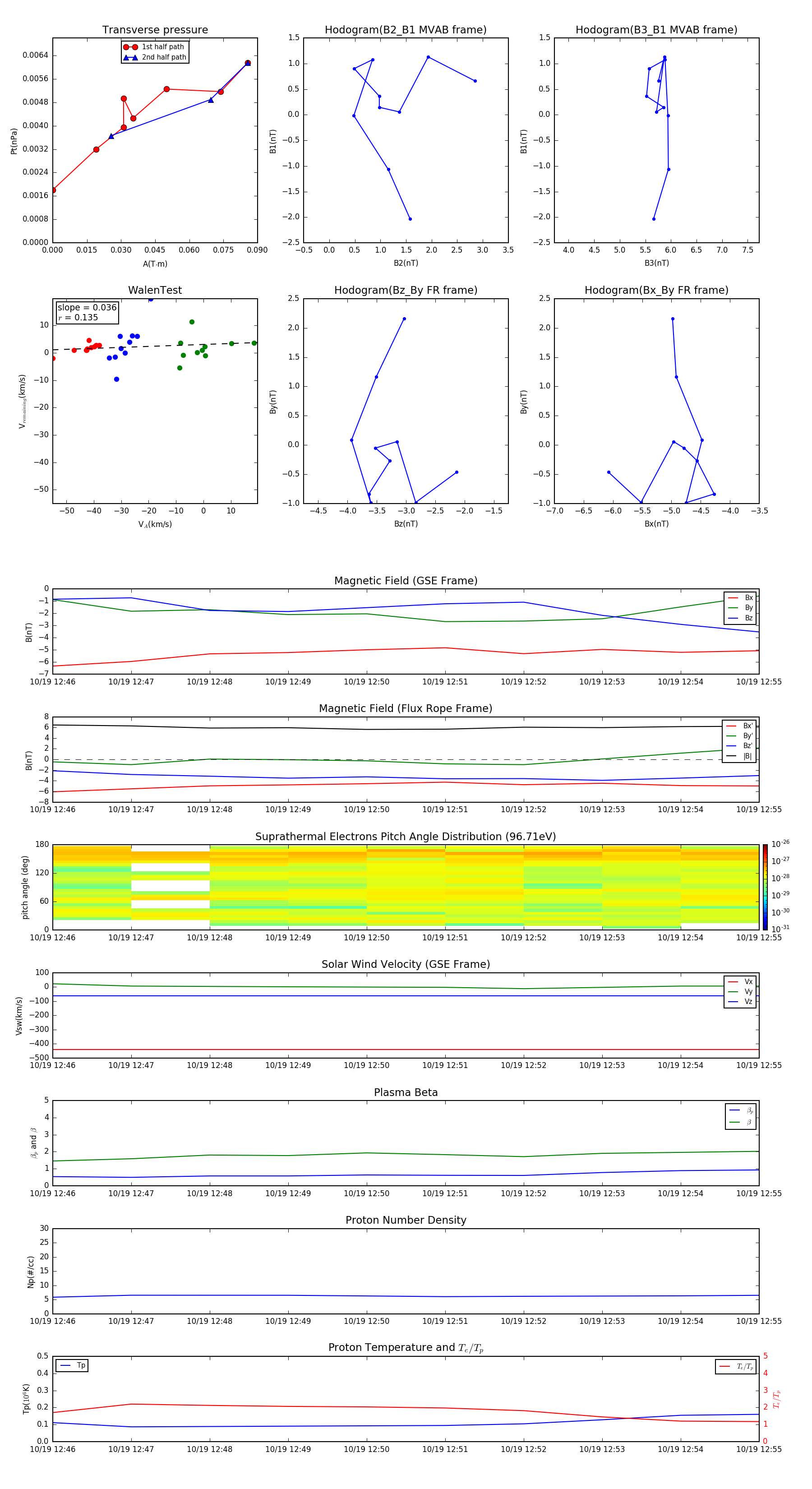Click the "B3(nT)" x-axis label

(x=656, y=263)
